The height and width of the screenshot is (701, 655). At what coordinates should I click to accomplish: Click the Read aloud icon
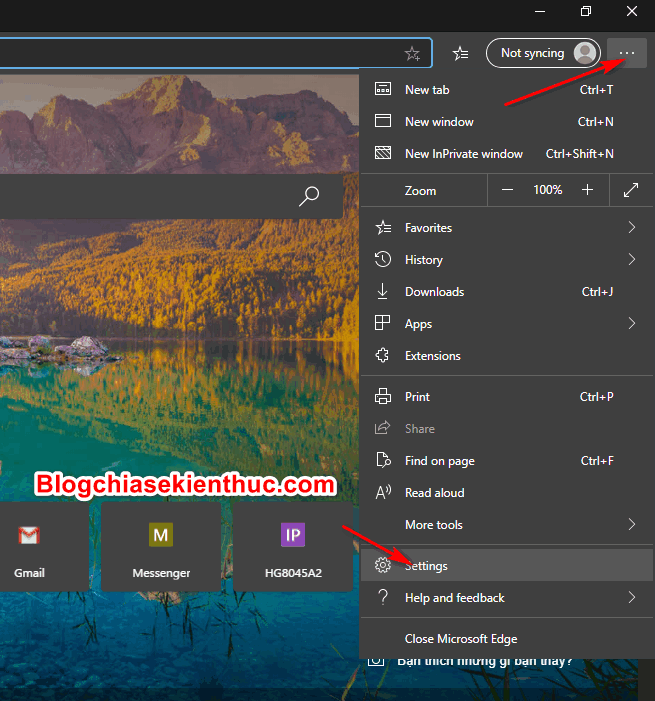point(383,493)
